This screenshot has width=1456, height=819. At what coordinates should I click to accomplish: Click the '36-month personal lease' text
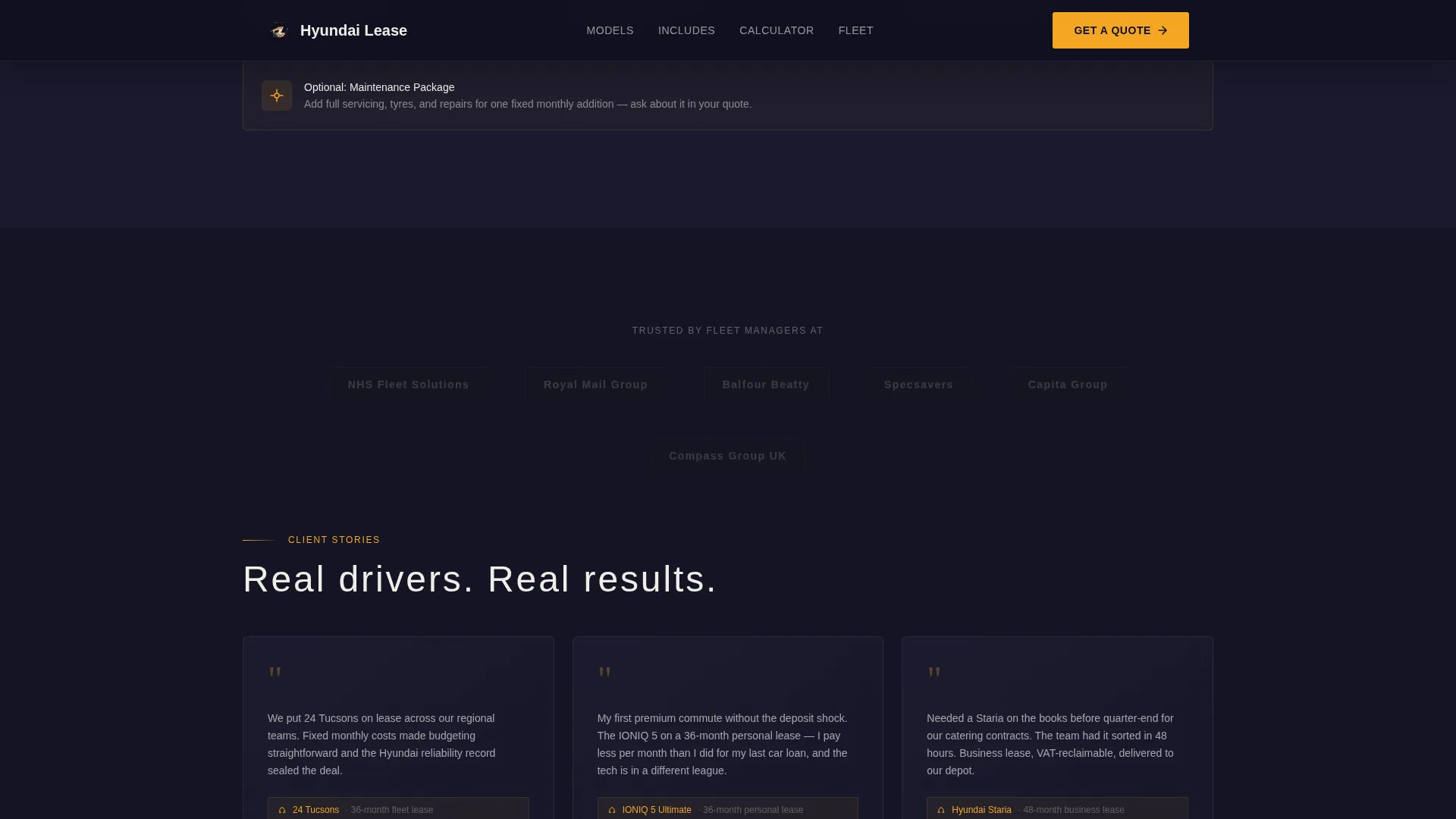tap(752, 810)
